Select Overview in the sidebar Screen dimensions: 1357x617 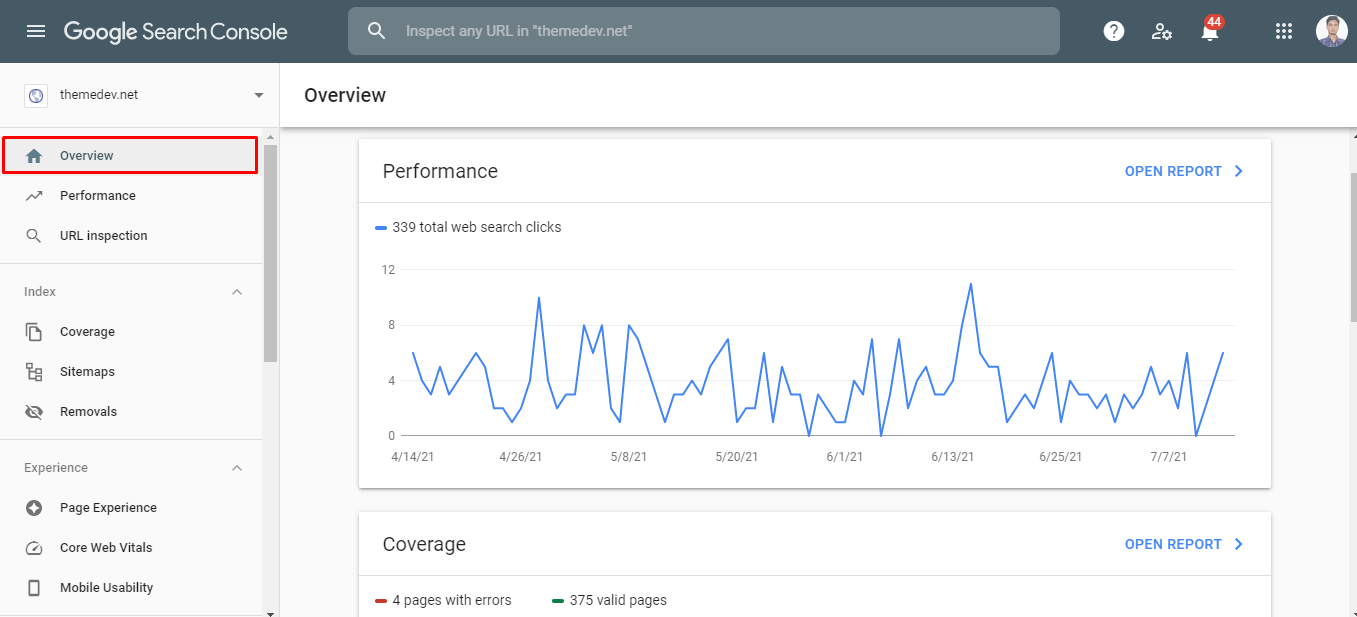(x=130, y=156)
